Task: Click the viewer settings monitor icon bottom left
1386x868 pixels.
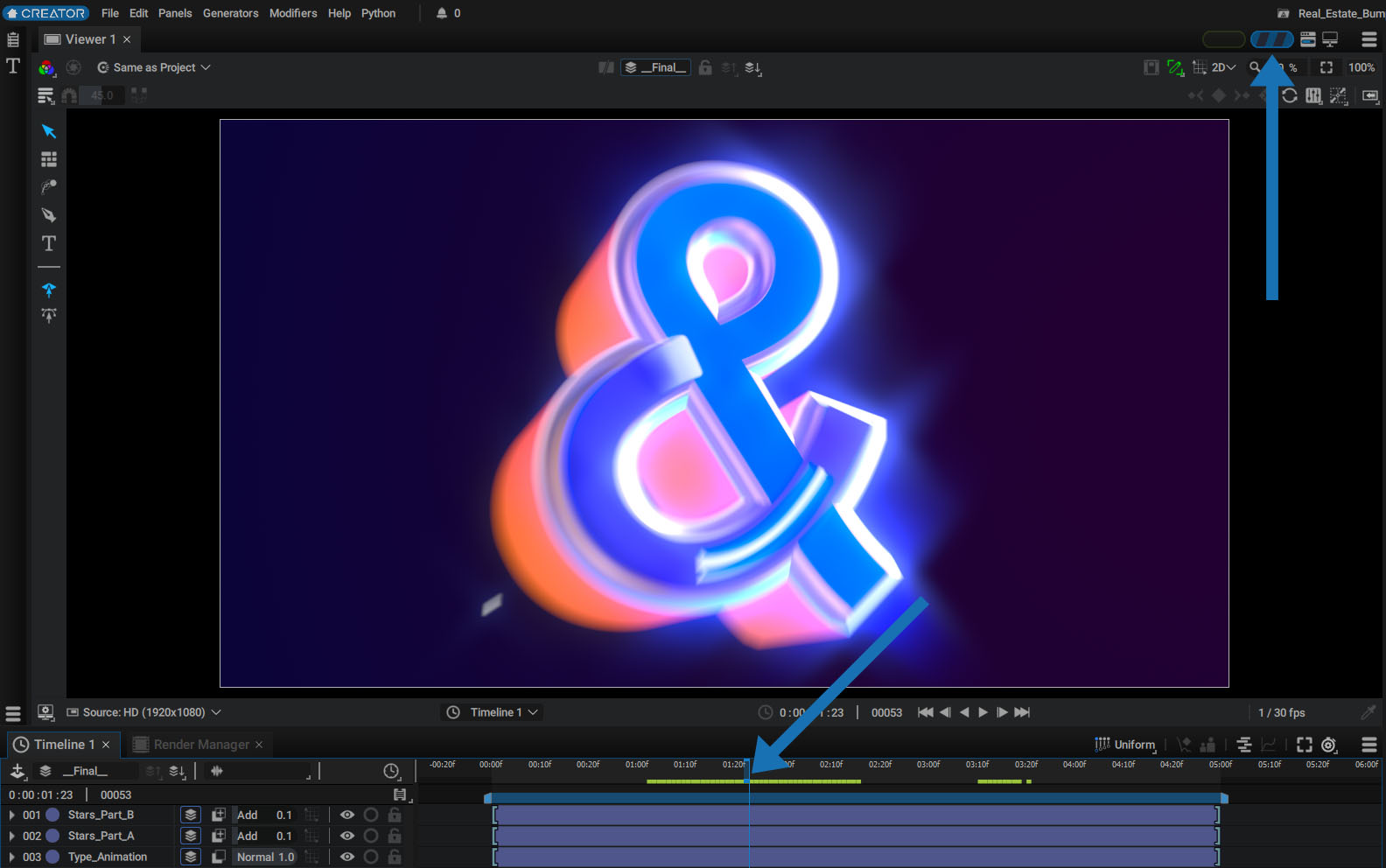Action: coord(46,712)
